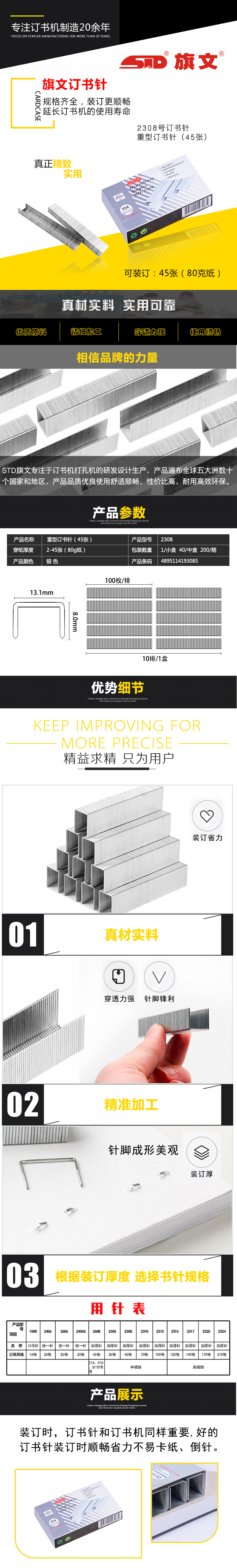Click the layers icon above 装订厚
The image size is (237, 1568).
[201, 1152]
